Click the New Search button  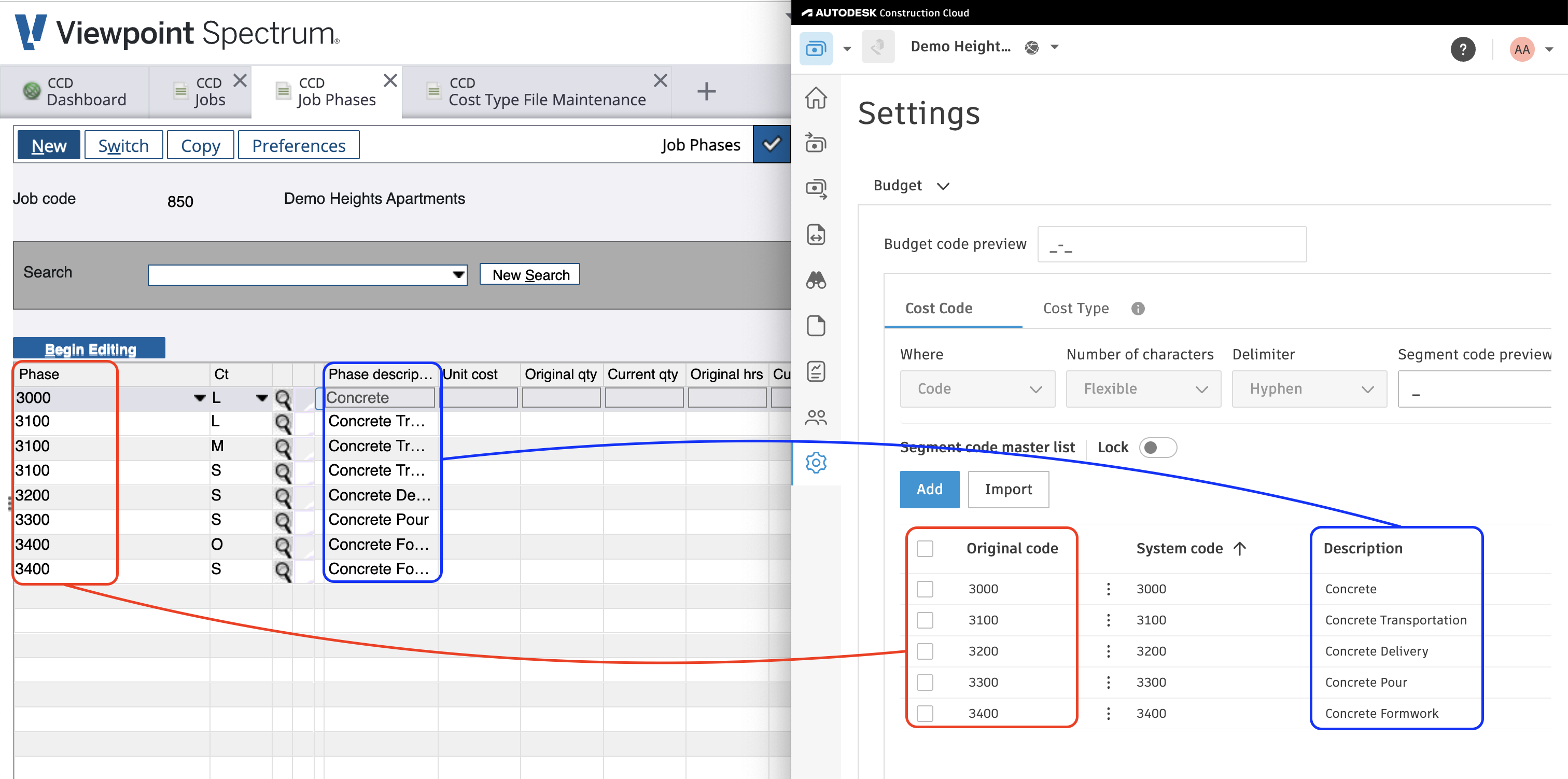(530, 275)
